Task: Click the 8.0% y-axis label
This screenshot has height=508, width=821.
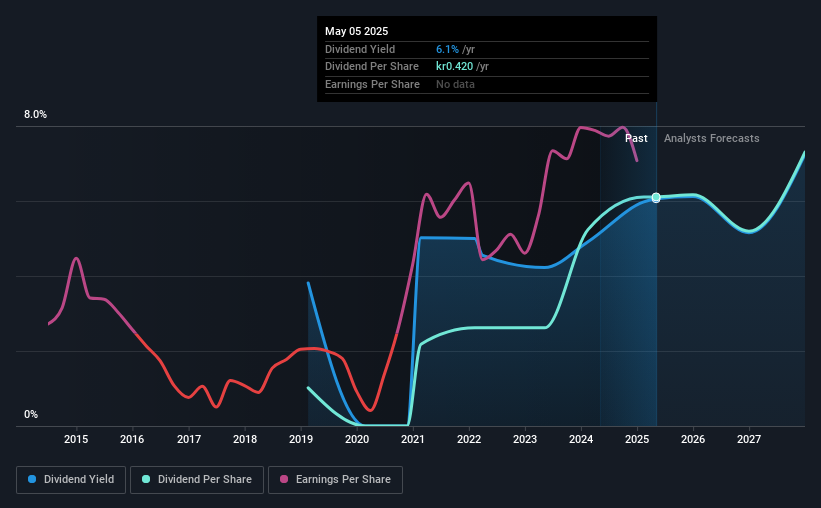Action: tap(35, 114)
